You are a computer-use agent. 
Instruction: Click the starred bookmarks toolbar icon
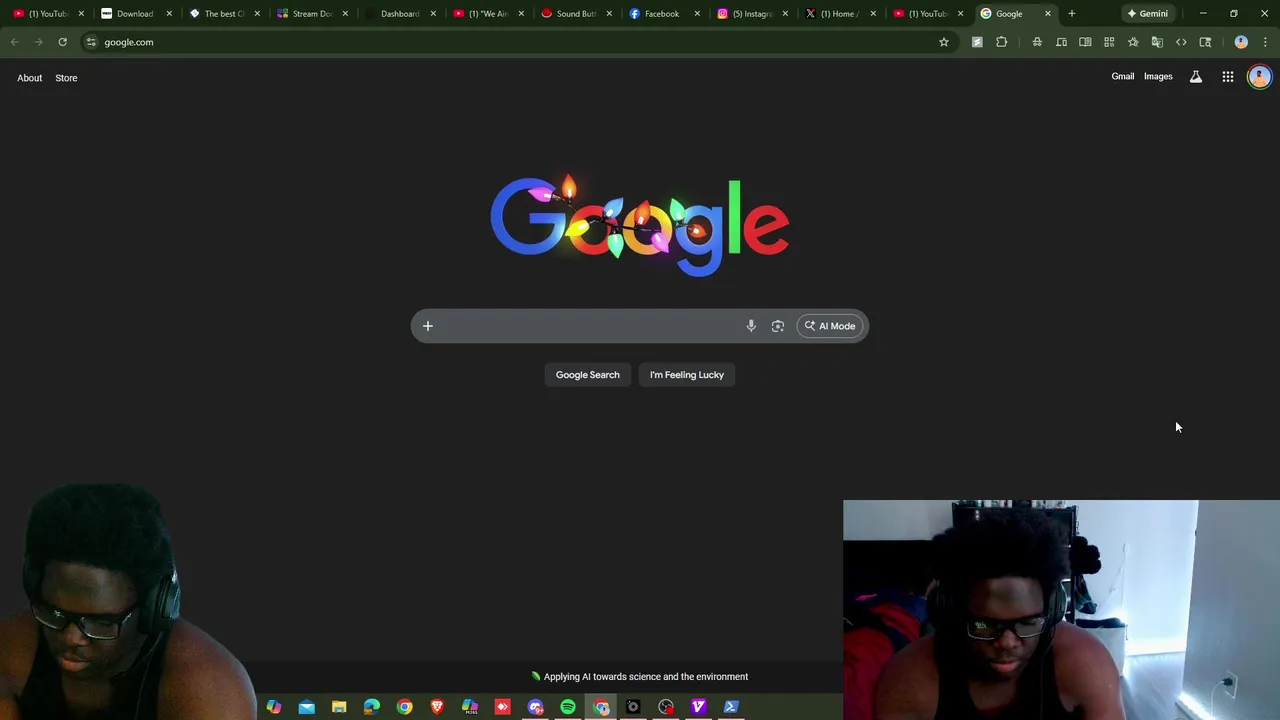click(1133, 42)
